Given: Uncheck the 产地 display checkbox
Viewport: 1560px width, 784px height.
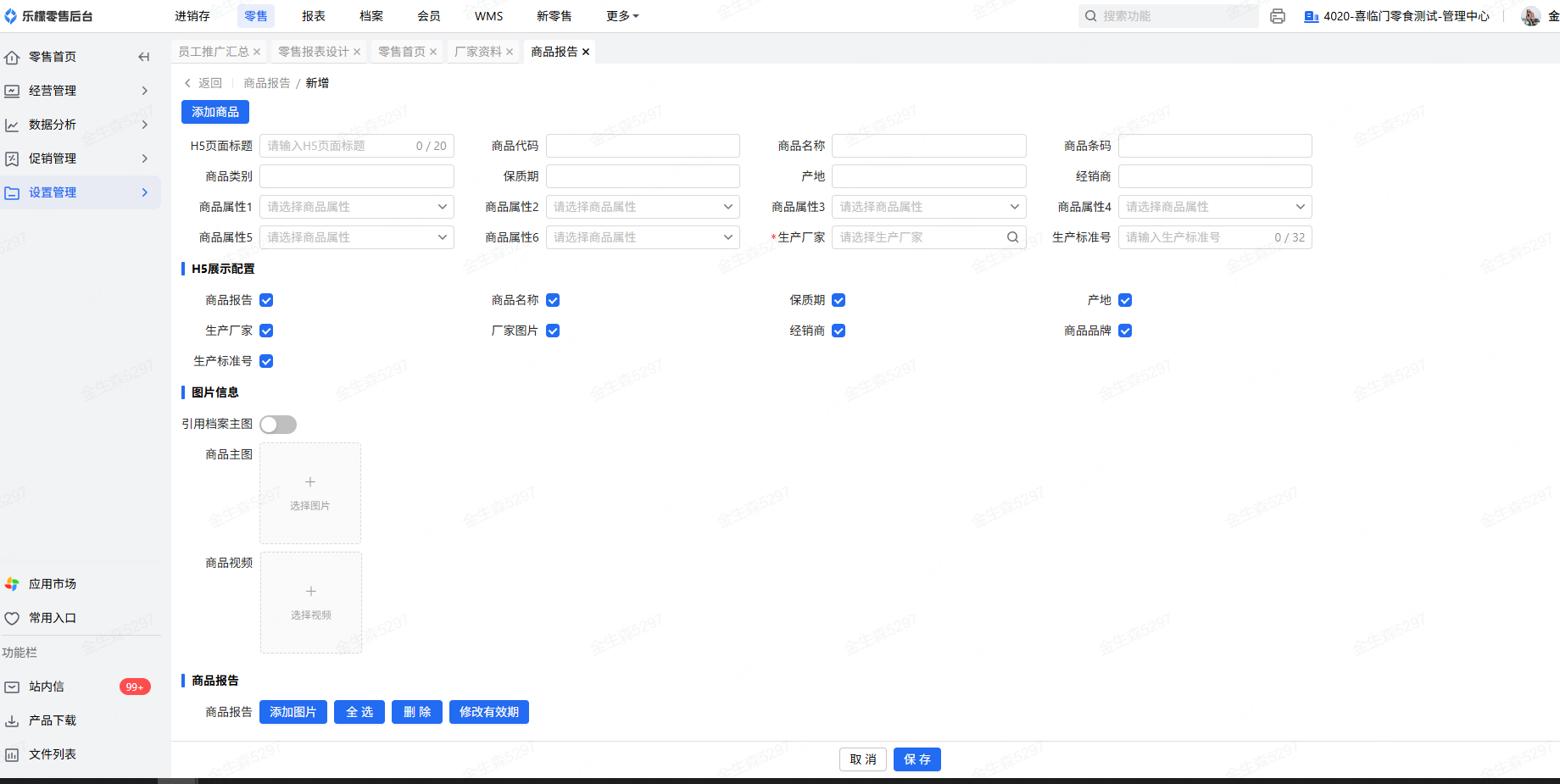Looking at the screenshot, I should [1125, 300].
